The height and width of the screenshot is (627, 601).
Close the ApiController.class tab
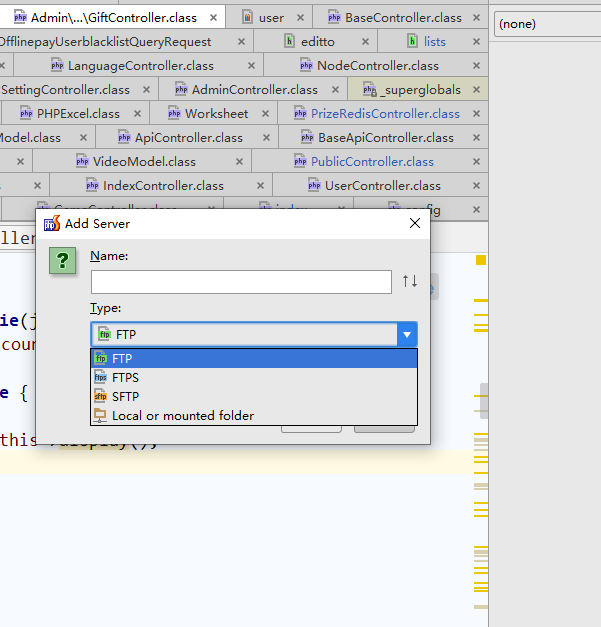point(266,138)
